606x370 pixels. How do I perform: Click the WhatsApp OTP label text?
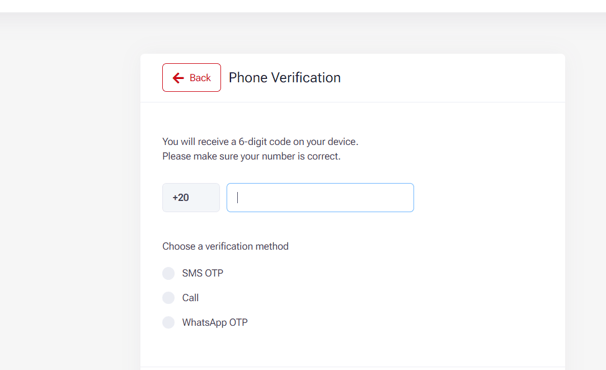pyautogui.click(x=215, y=322)
